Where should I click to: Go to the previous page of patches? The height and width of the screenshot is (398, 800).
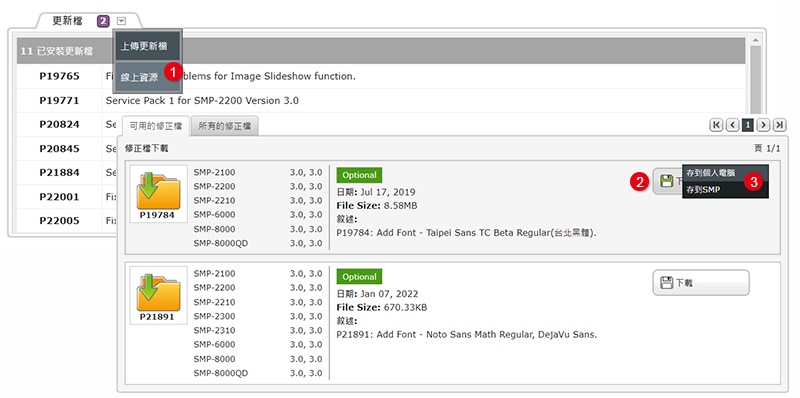(732, 125)
